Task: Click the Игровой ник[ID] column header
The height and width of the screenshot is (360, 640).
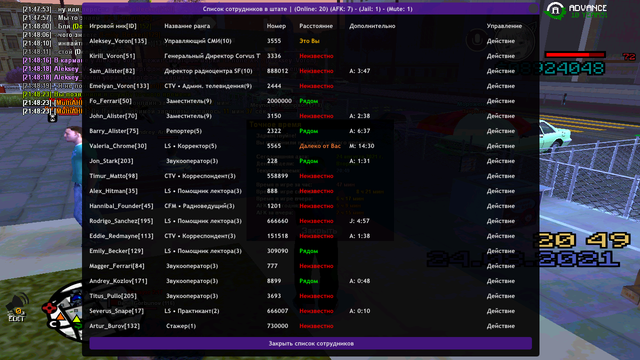Action: [x=113, y=26]
